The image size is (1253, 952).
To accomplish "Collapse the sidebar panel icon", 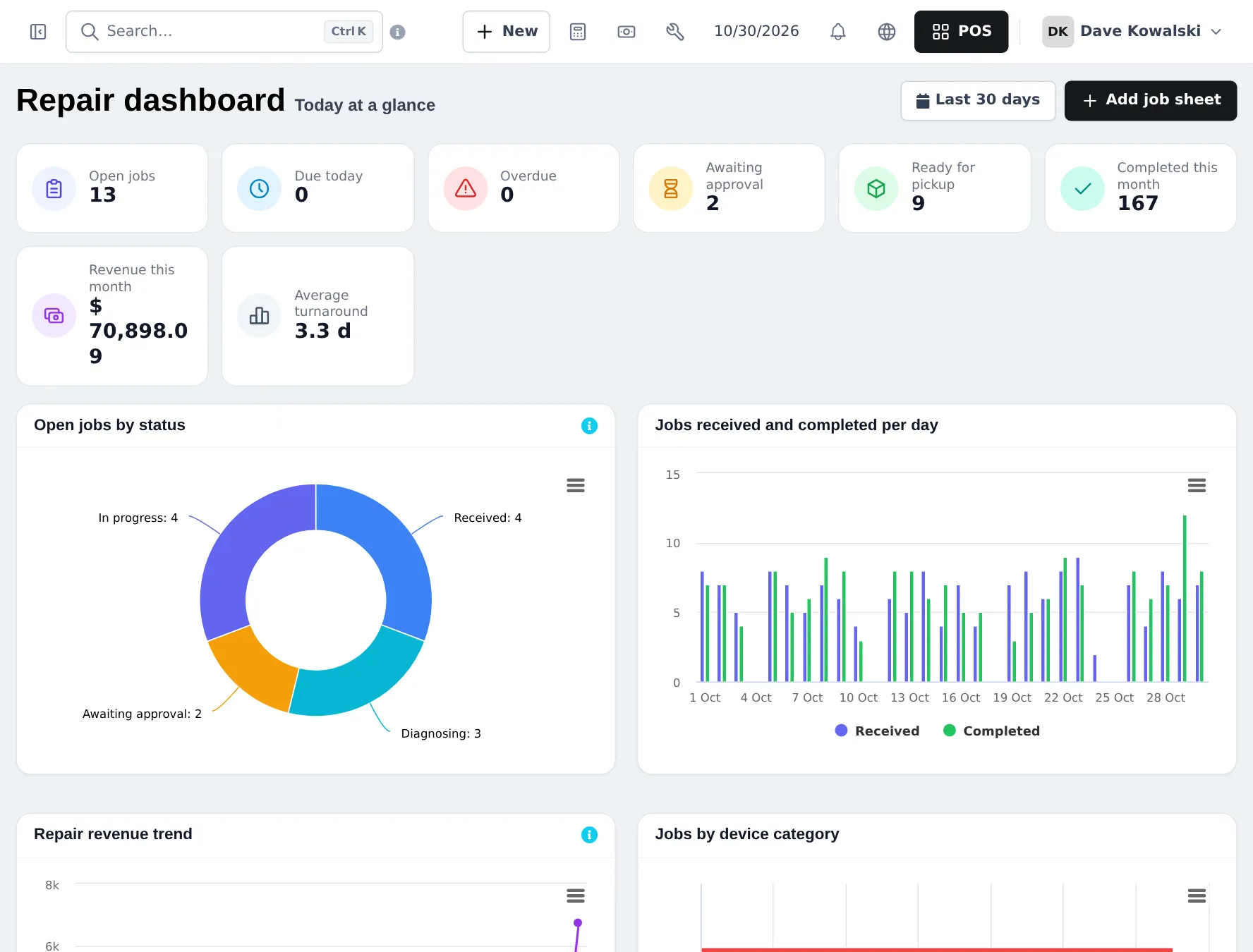I will [x=38, y=32].
